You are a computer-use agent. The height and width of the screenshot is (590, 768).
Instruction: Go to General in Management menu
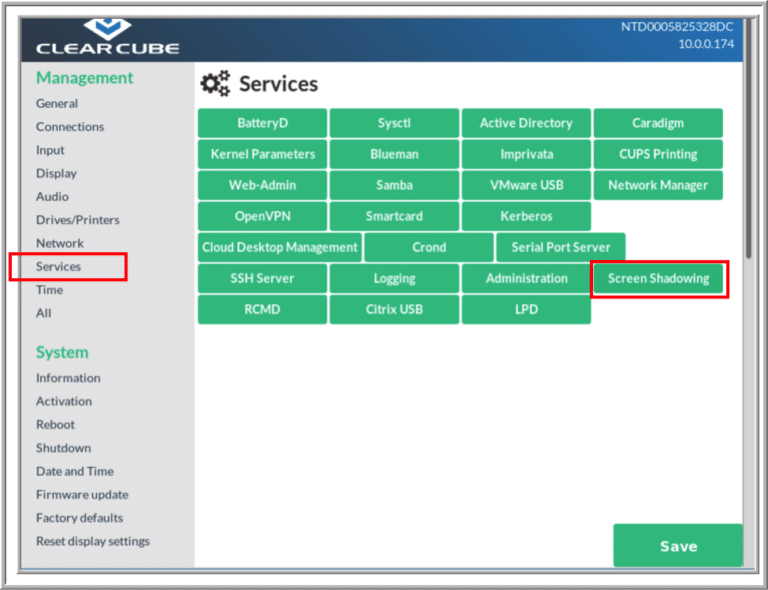pos(57,104)
